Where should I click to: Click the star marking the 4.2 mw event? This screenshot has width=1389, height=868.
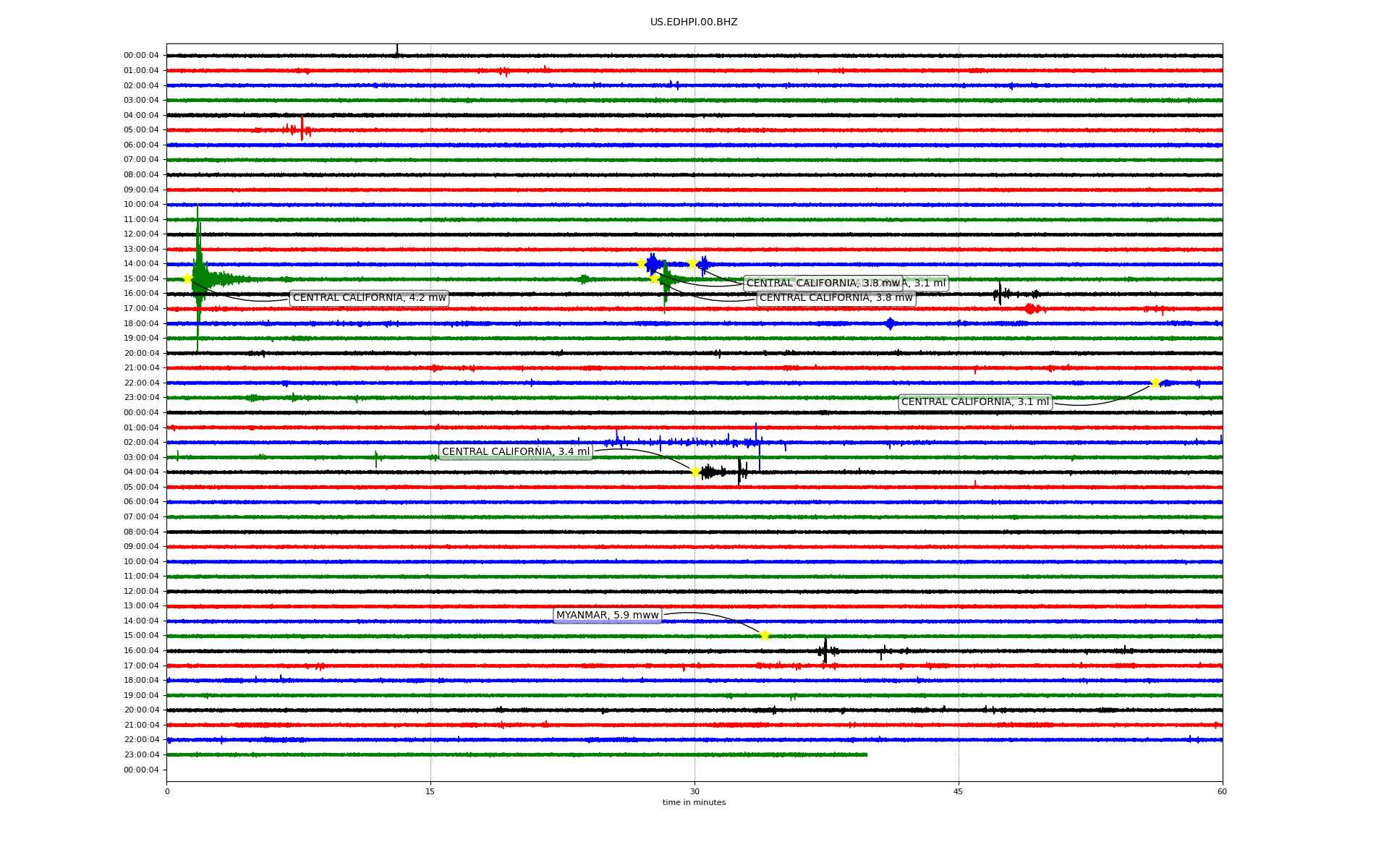click(187, 278)
